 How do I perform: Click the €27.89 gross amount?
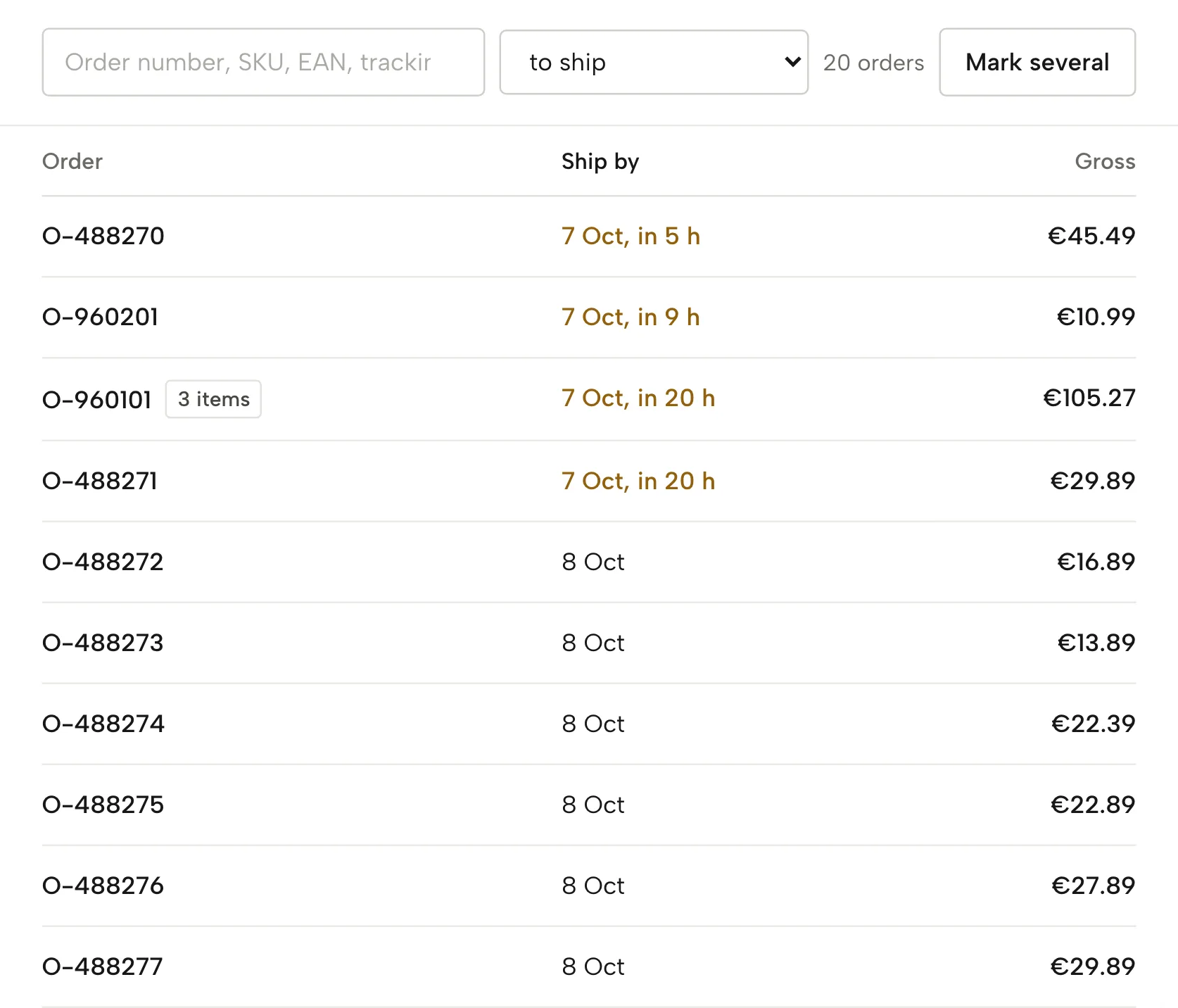tap(1093, 886)
